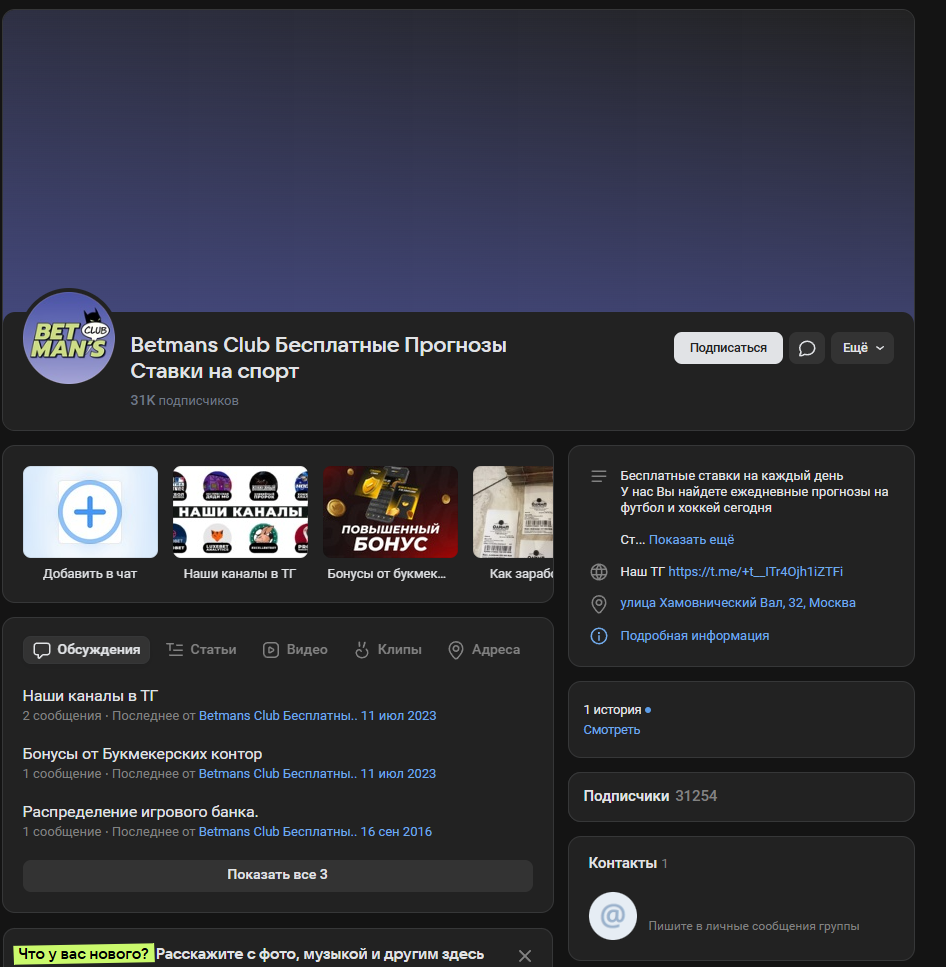Select the Обсуждения tab
946x967 pixels.
pos(86,649)
